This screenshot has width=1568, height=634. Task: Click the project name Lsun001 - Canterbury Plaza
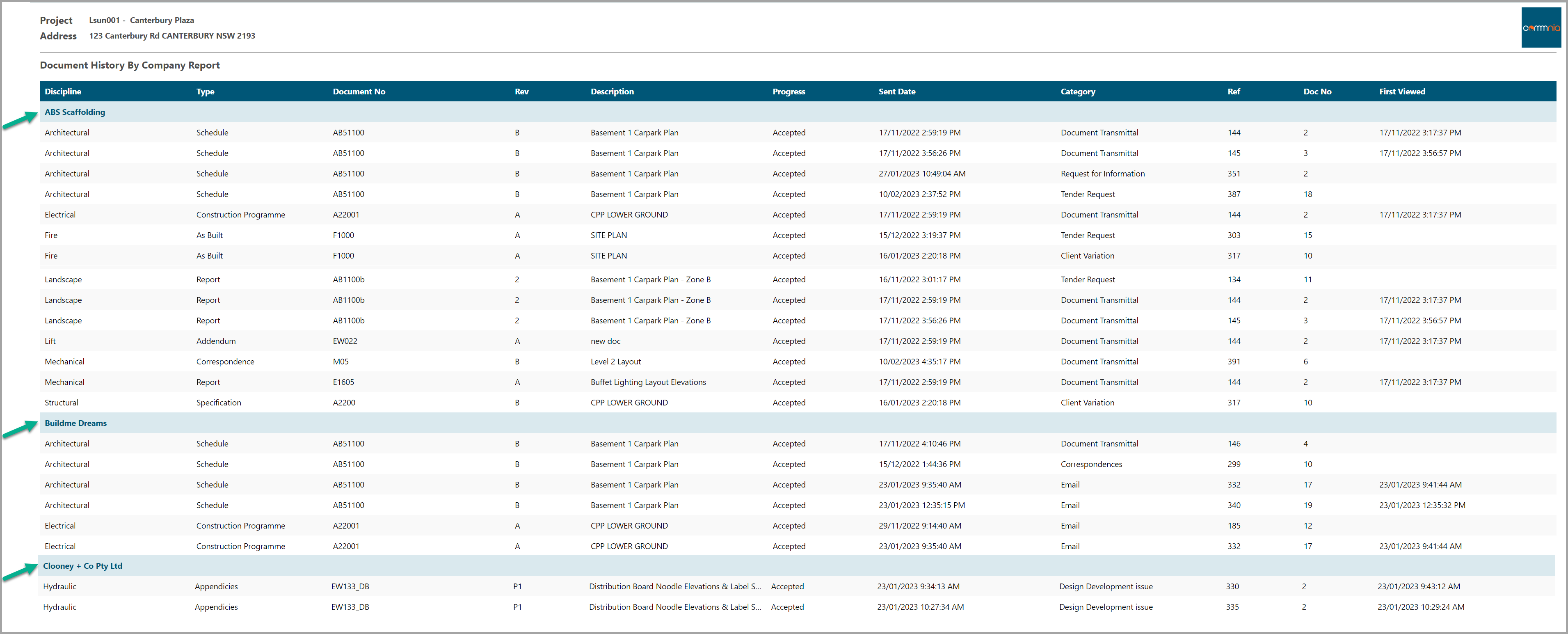click(142, 20)
